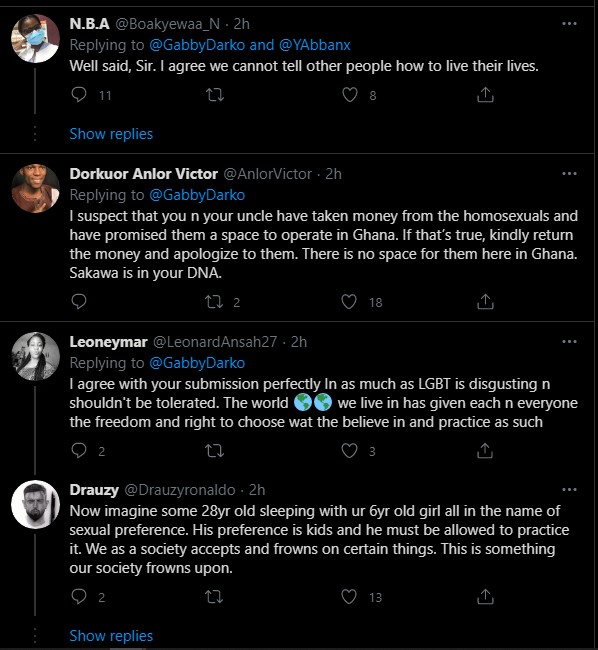Open more options on N.B.A's tweet
This screenshot has height=650, width=598.
pyautogui.click(x=569, y=24)
